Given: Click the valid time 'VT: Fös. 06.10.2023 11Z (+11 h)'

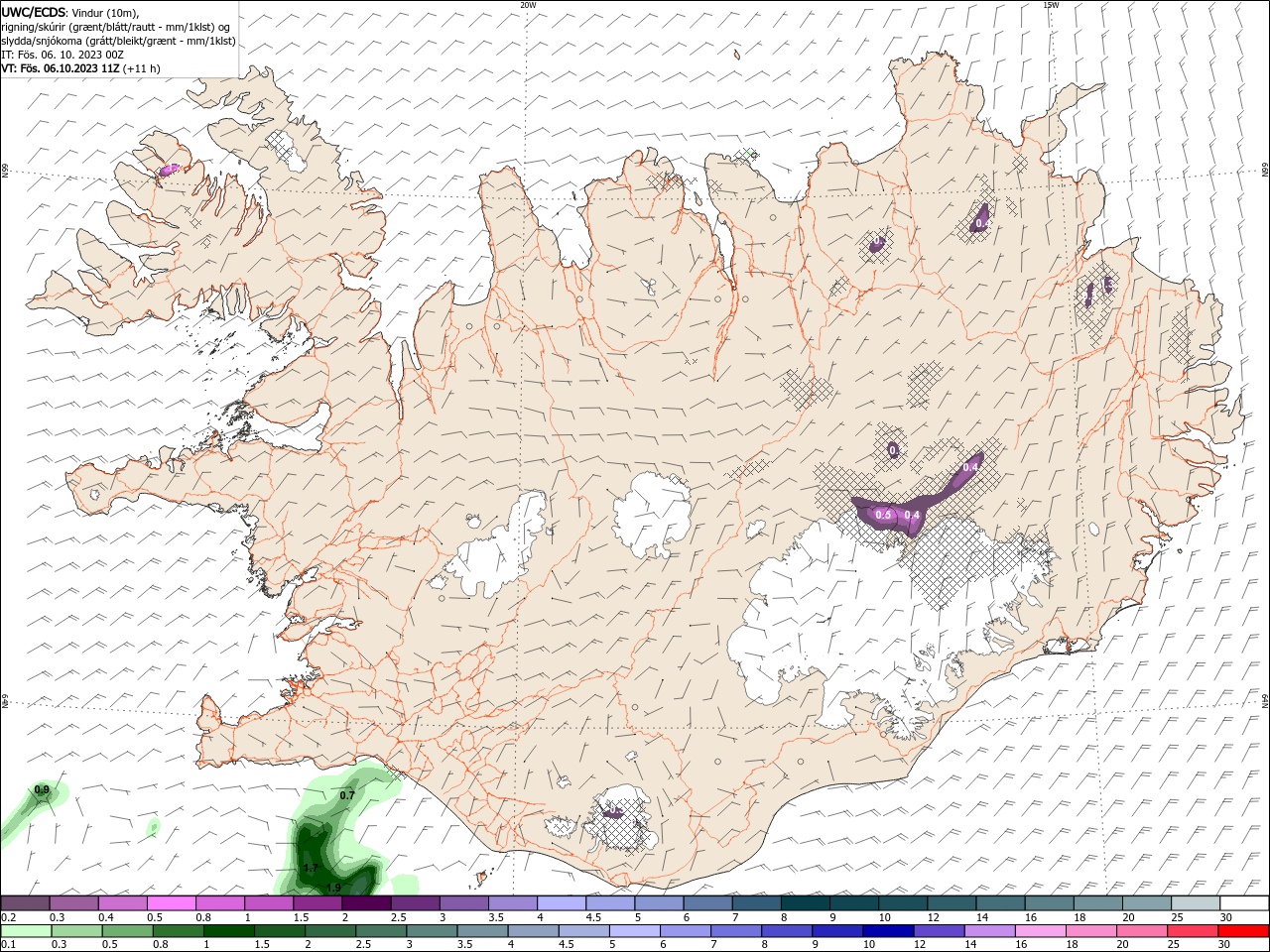Looking at the screenshot, I should tap(80, 68).
